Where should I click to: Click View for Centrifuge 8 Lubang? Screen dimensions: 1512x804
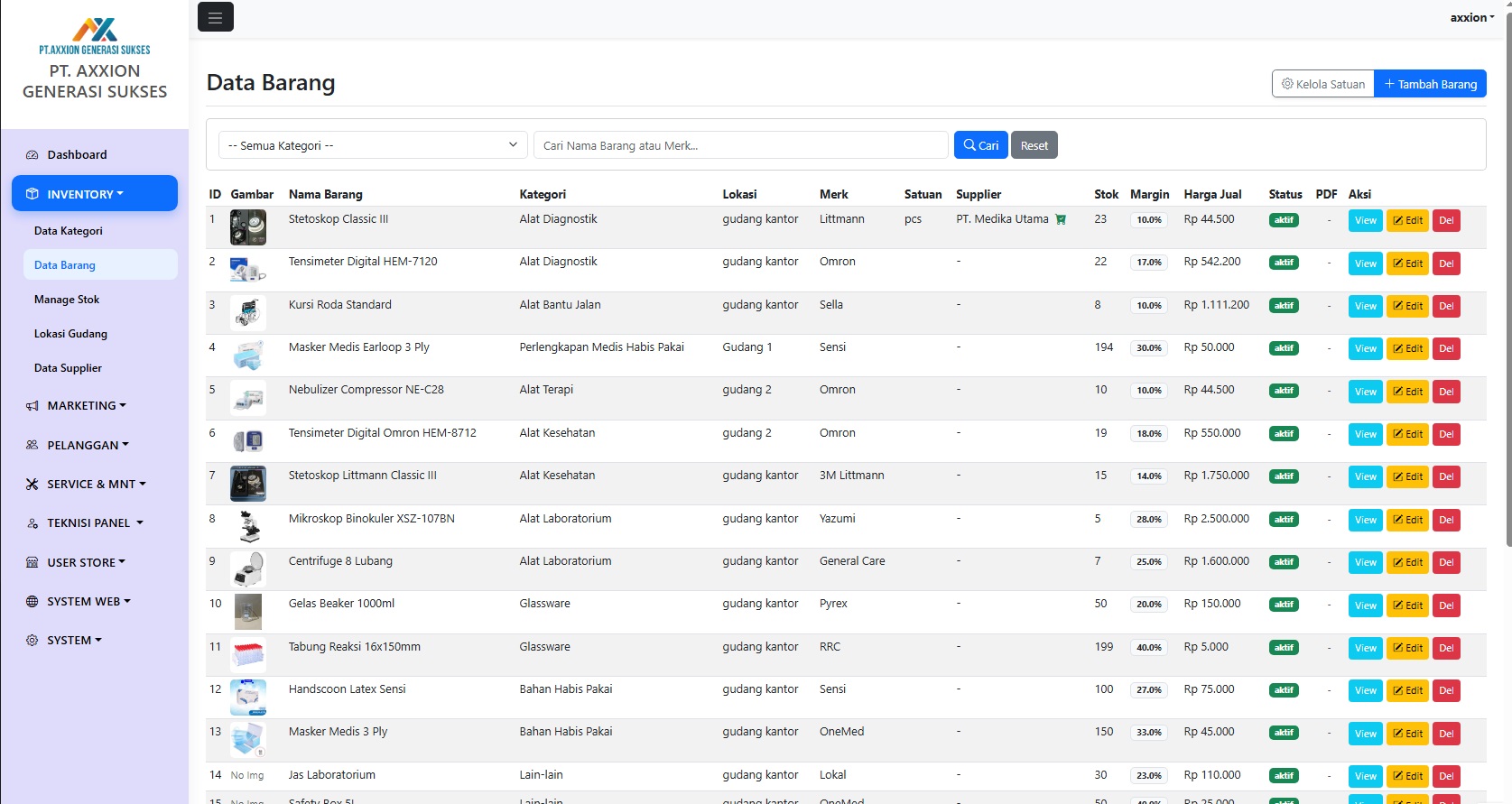tap(1366, 562)
